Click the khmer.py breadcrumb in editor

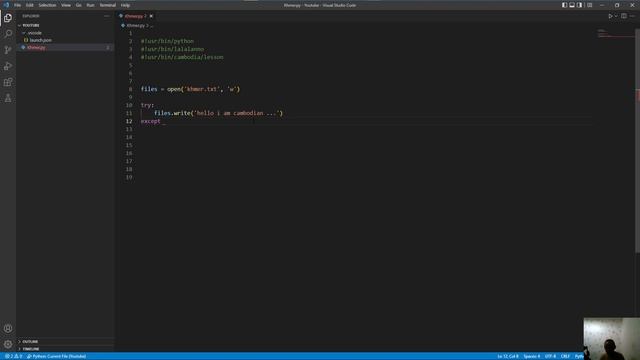135,25
